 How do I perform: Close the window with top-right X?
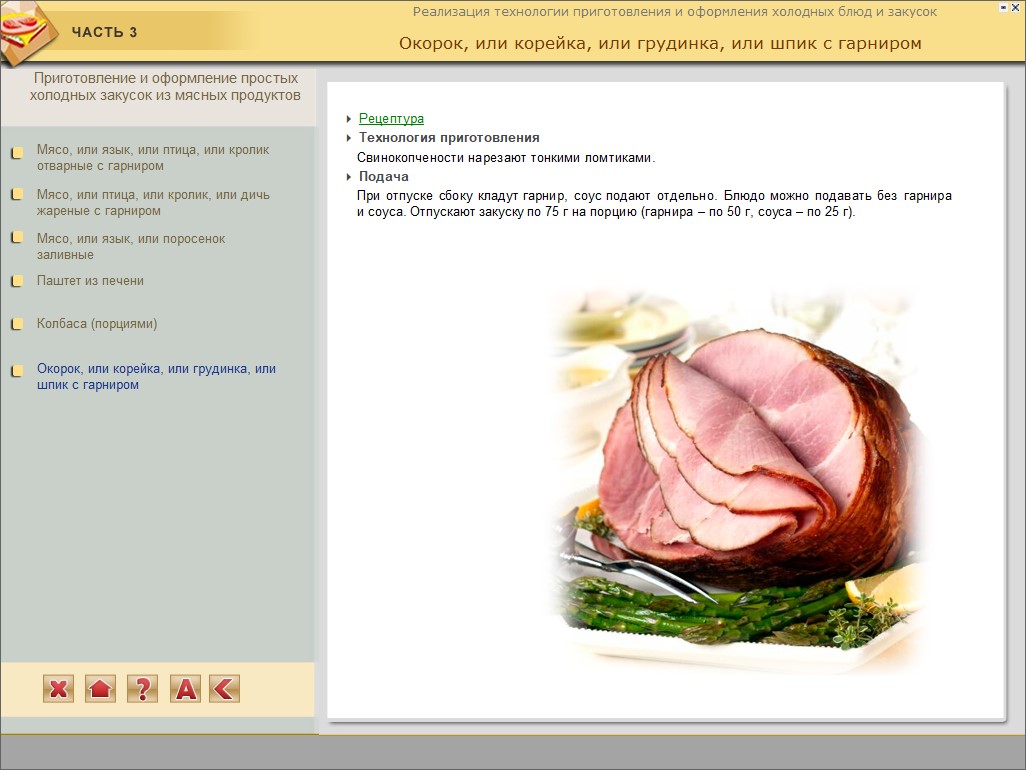tap(1016, 7)
